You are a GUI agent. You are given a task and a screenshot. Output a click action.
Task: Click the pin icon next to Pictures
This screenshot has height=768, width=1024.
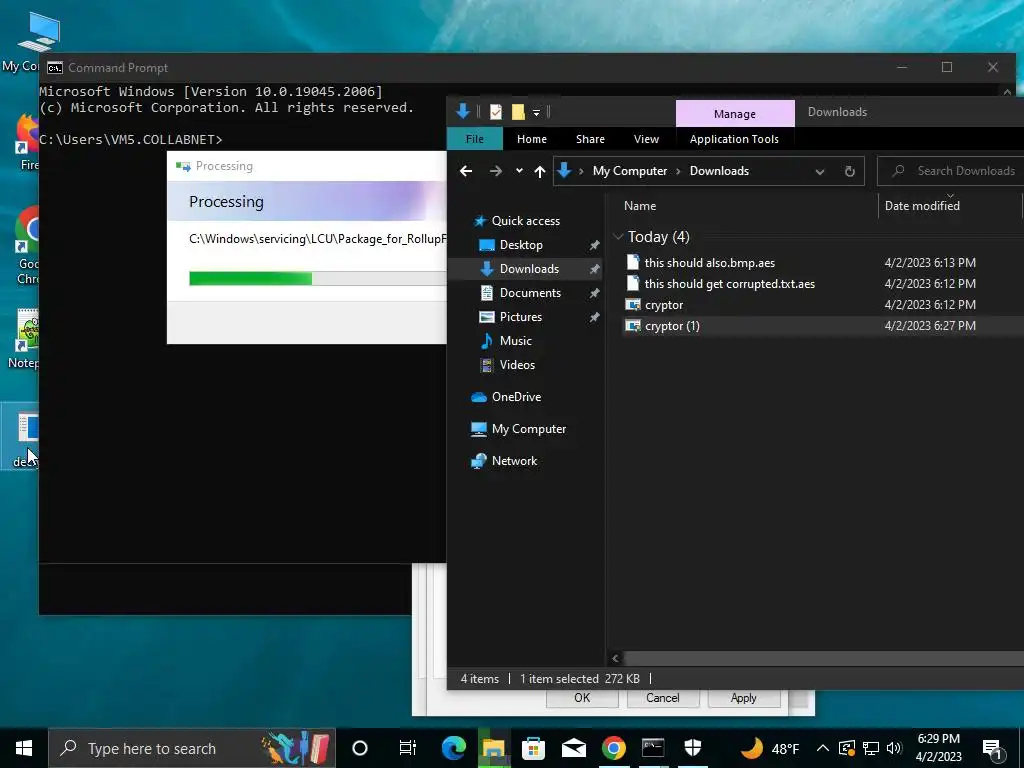click(x=594, y=317)
